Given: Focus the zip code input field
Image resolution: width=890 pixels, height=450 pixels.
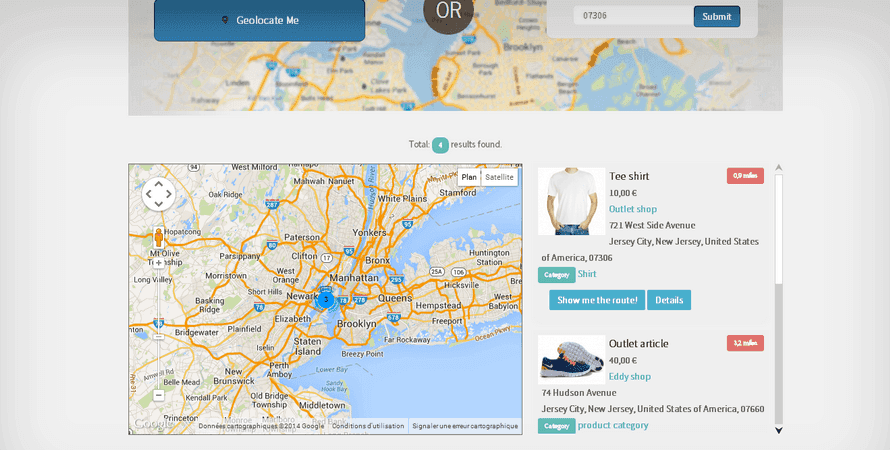Looking at the screenshot, I should pyautogui.click(x=633, y=15).
